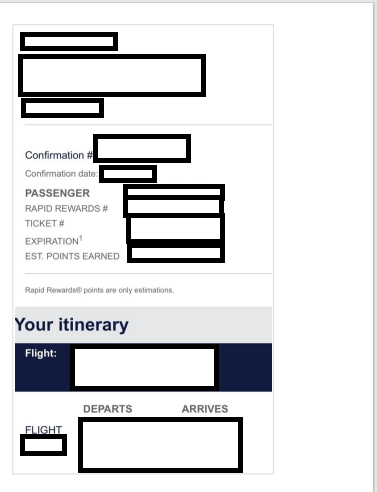The height and width of the screenshot is (492, 377).
Task: Select the white redacted box in blue banner
Action: click(x=144, y=368)
